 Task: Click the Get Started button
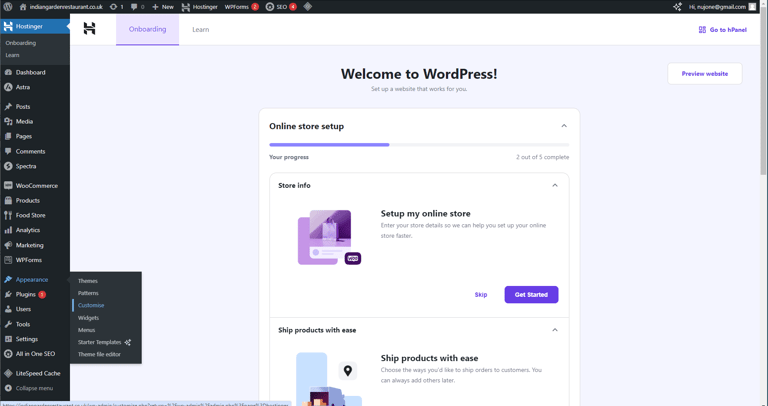point(531,295)
